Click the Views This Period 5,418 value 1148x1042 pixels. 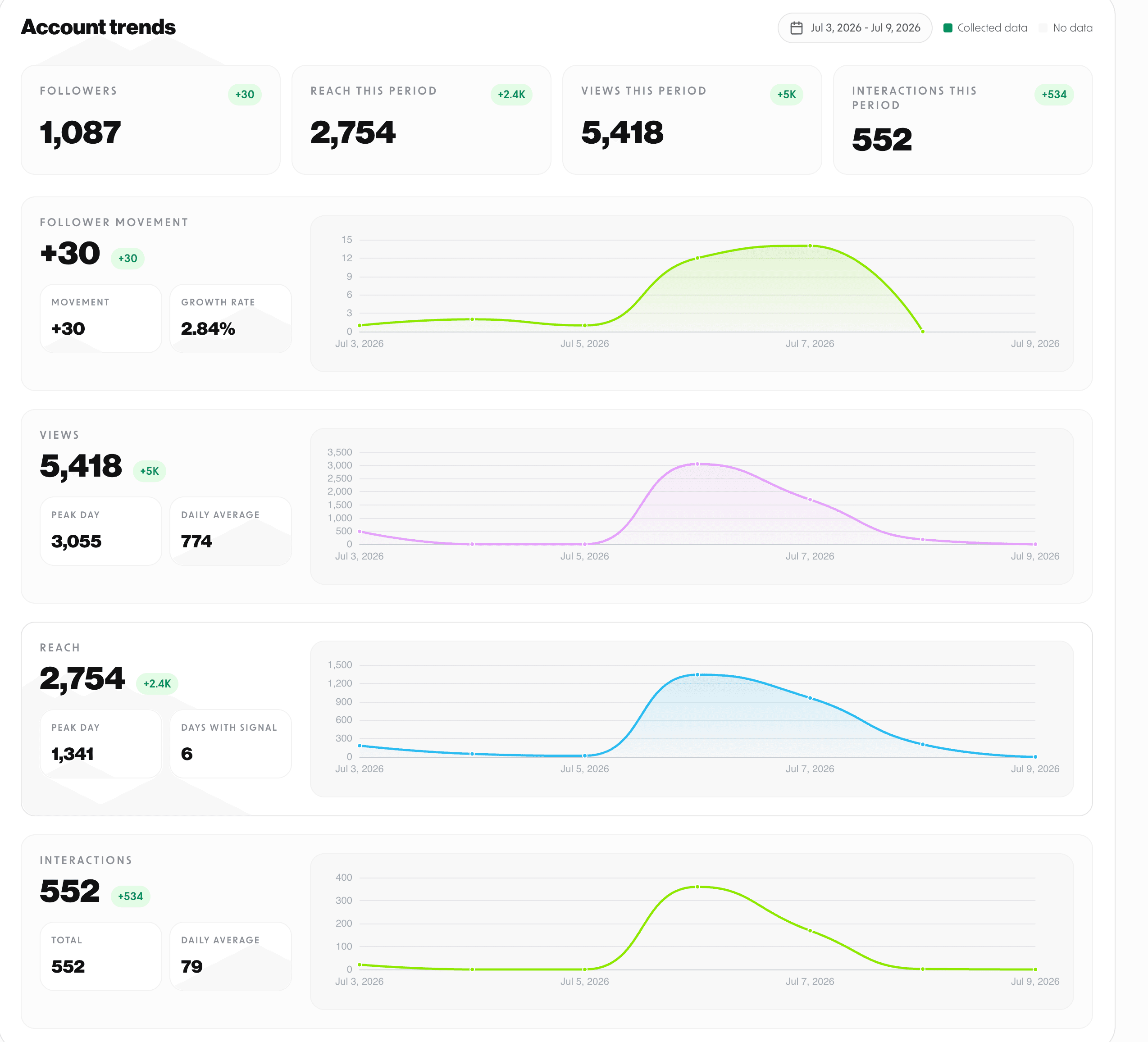click(x=622, y=133)
